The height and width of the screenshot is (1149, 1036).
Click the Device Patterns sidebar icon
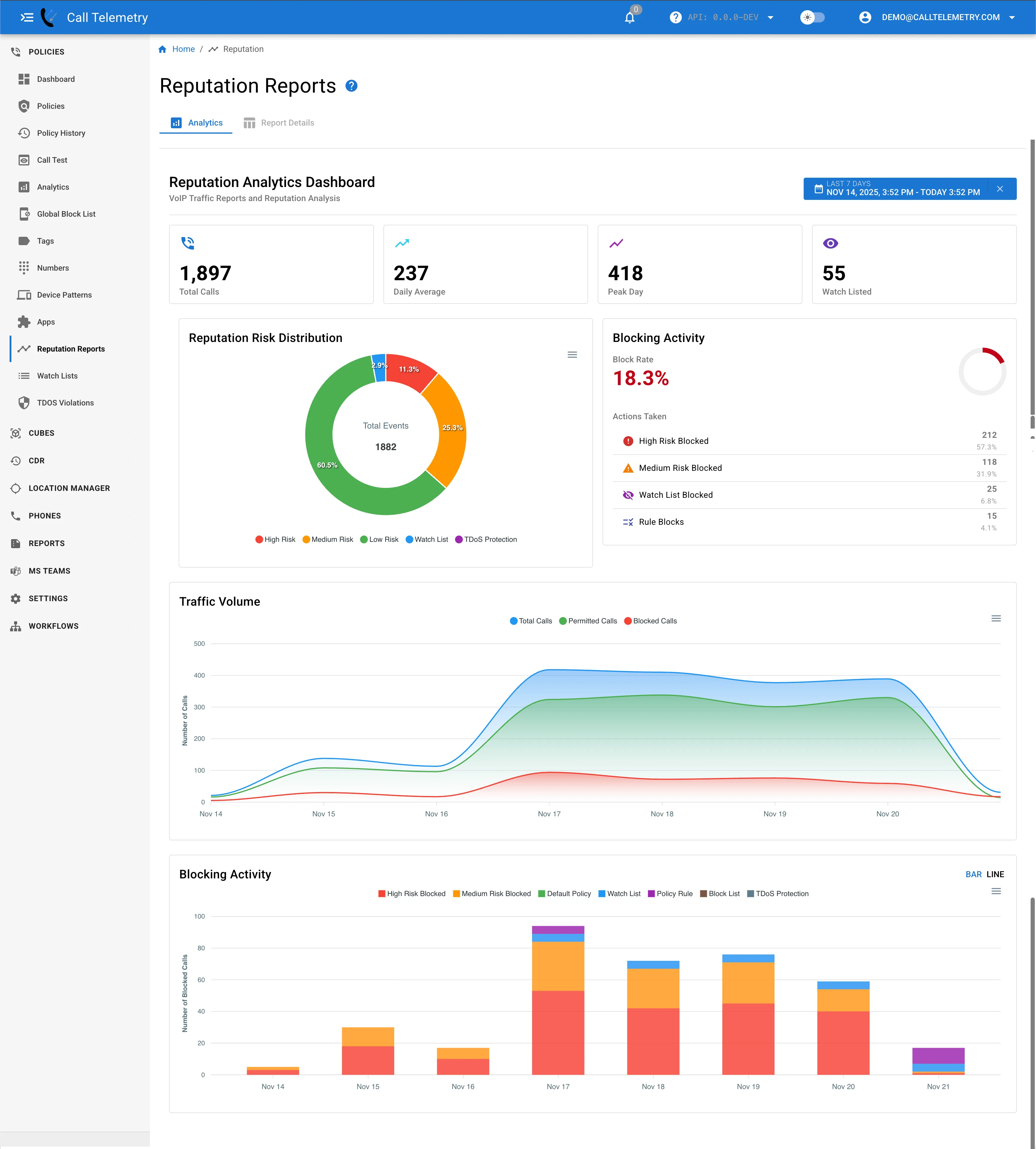click(x=24, y=295)
